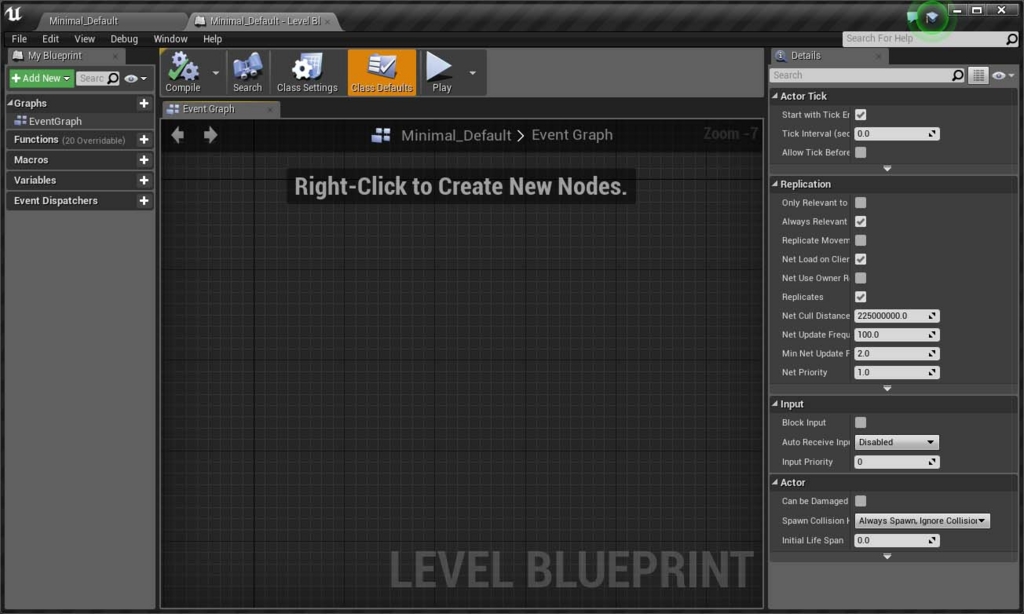1024x614 pixels.
Task: Open the Window menu
Action: coord(170,39)
